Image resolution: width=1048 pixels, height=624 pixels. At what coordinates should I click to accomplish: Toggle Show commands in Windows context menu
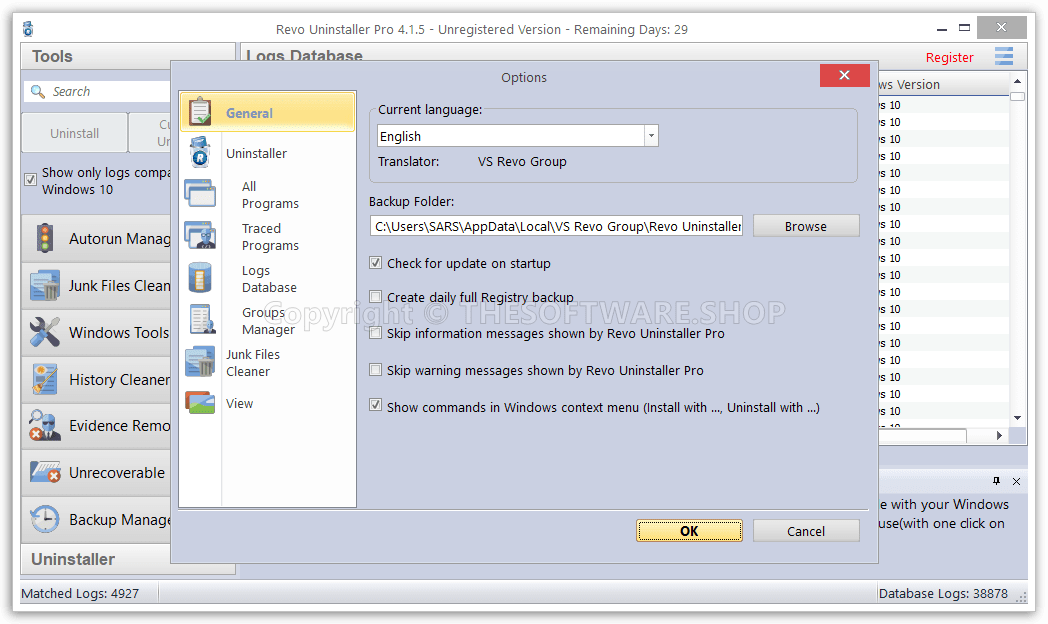coord(376,405)
